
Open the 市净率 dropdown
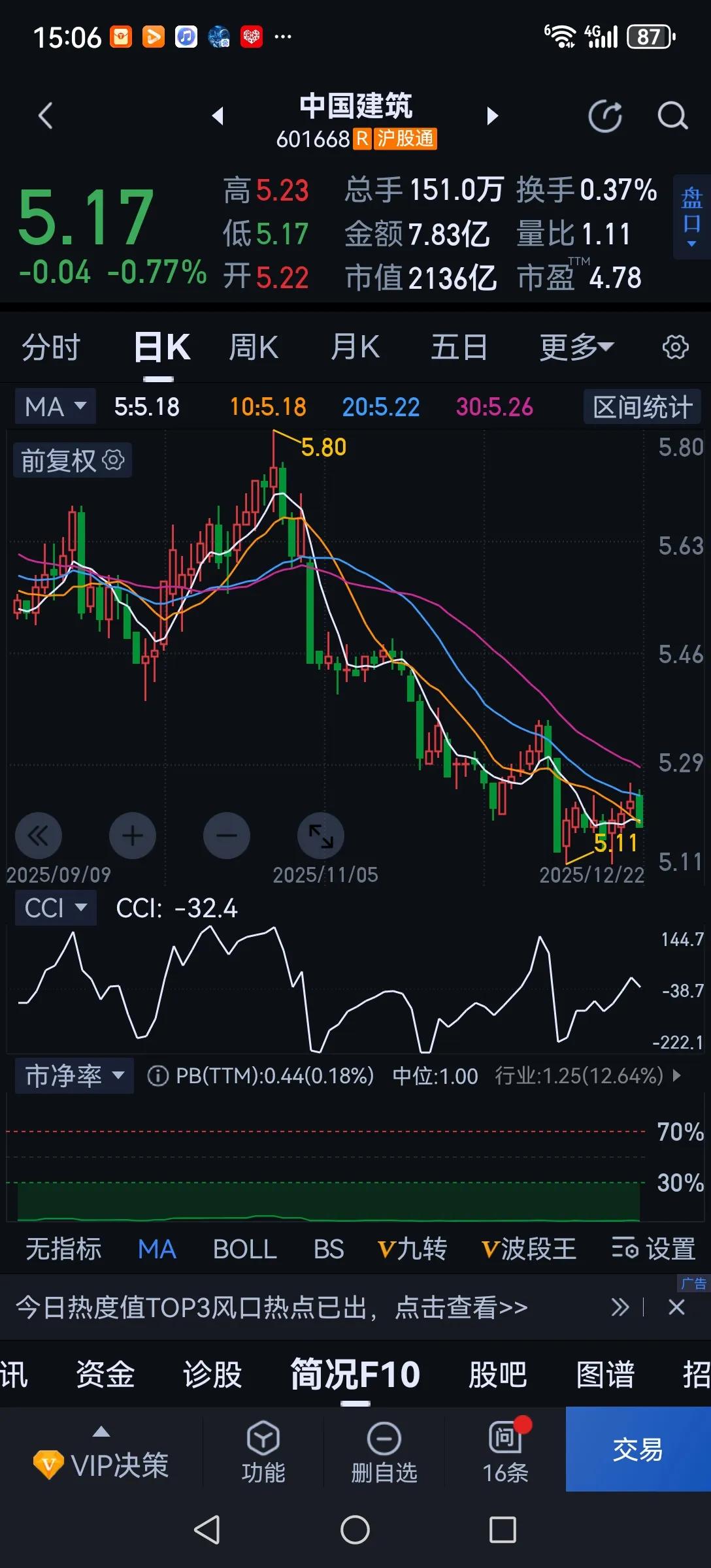[74, 1075]
